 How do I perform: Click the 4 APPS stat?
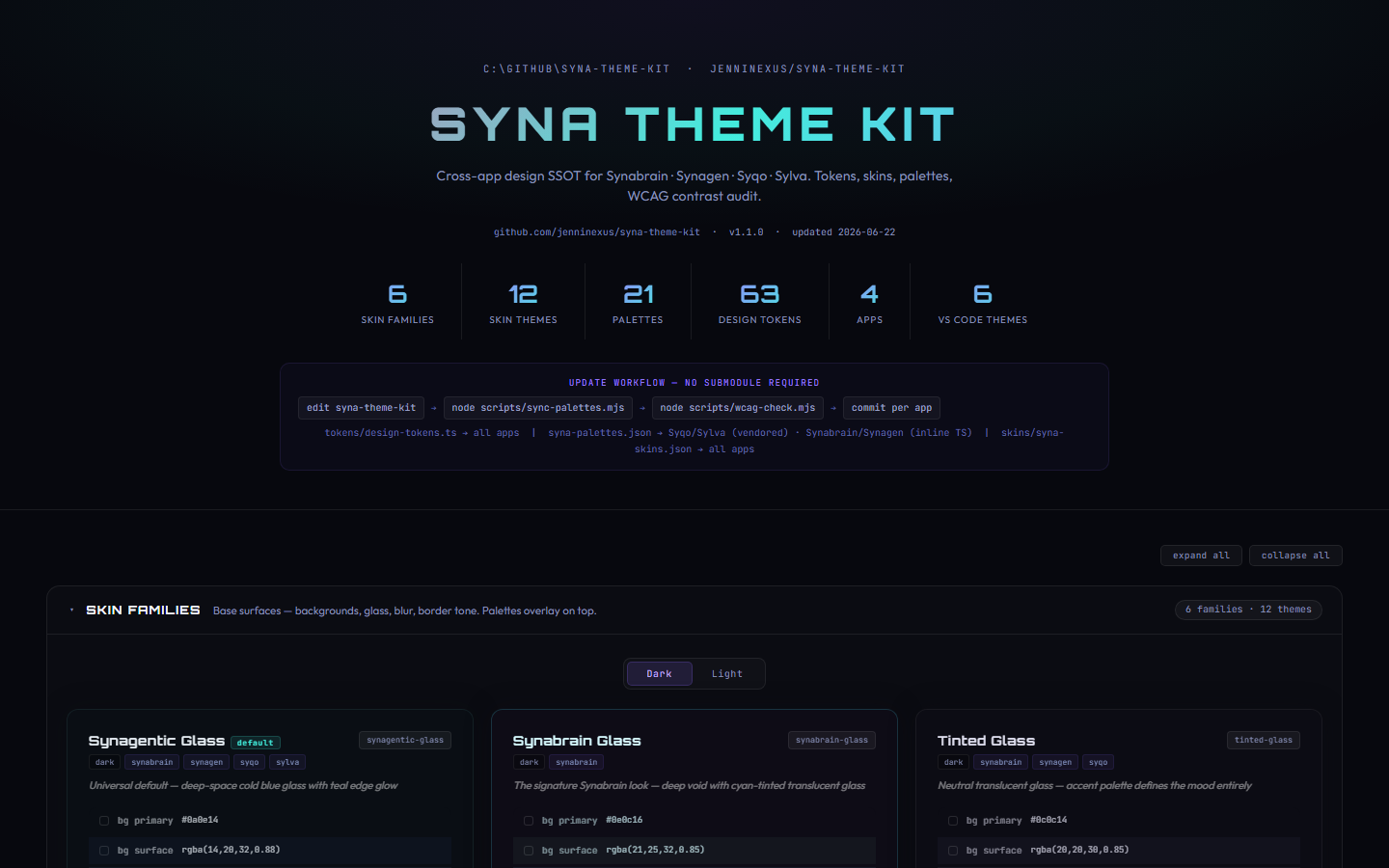tap(869, 302)
